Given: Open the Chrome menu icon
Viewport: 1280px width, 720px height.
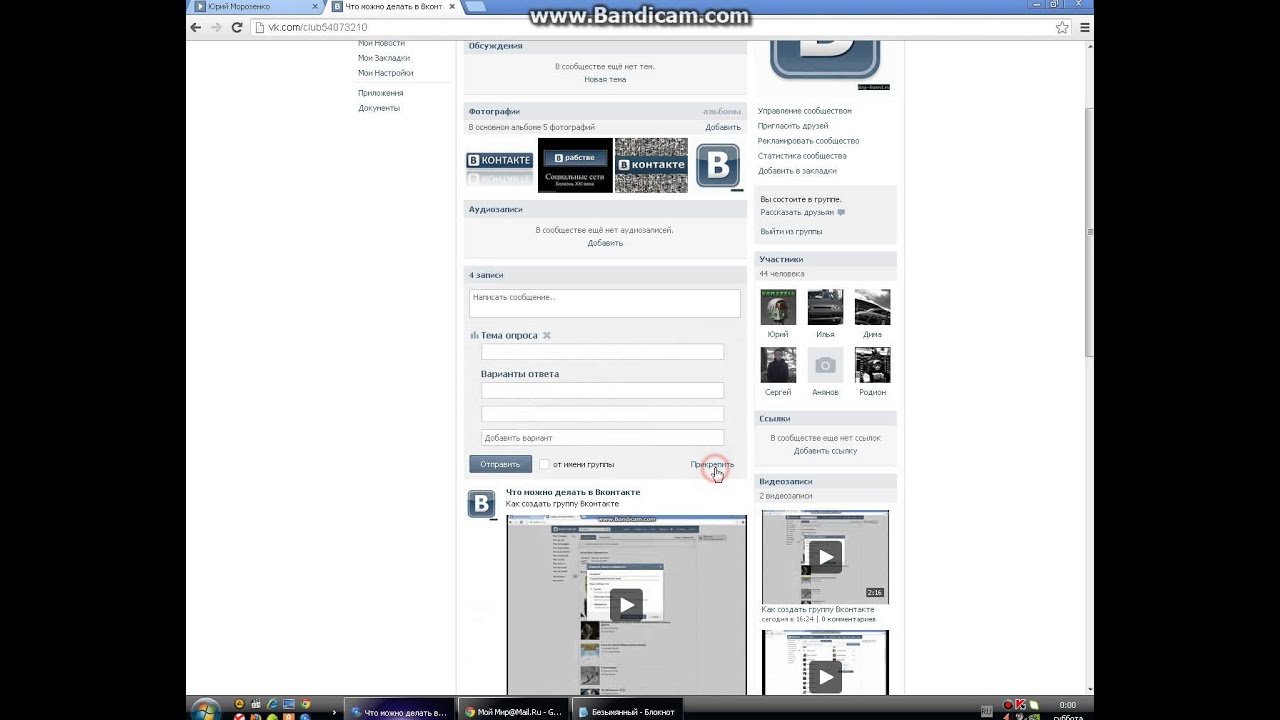Looking at the screenshot, I should click(x=1083, y=27).
